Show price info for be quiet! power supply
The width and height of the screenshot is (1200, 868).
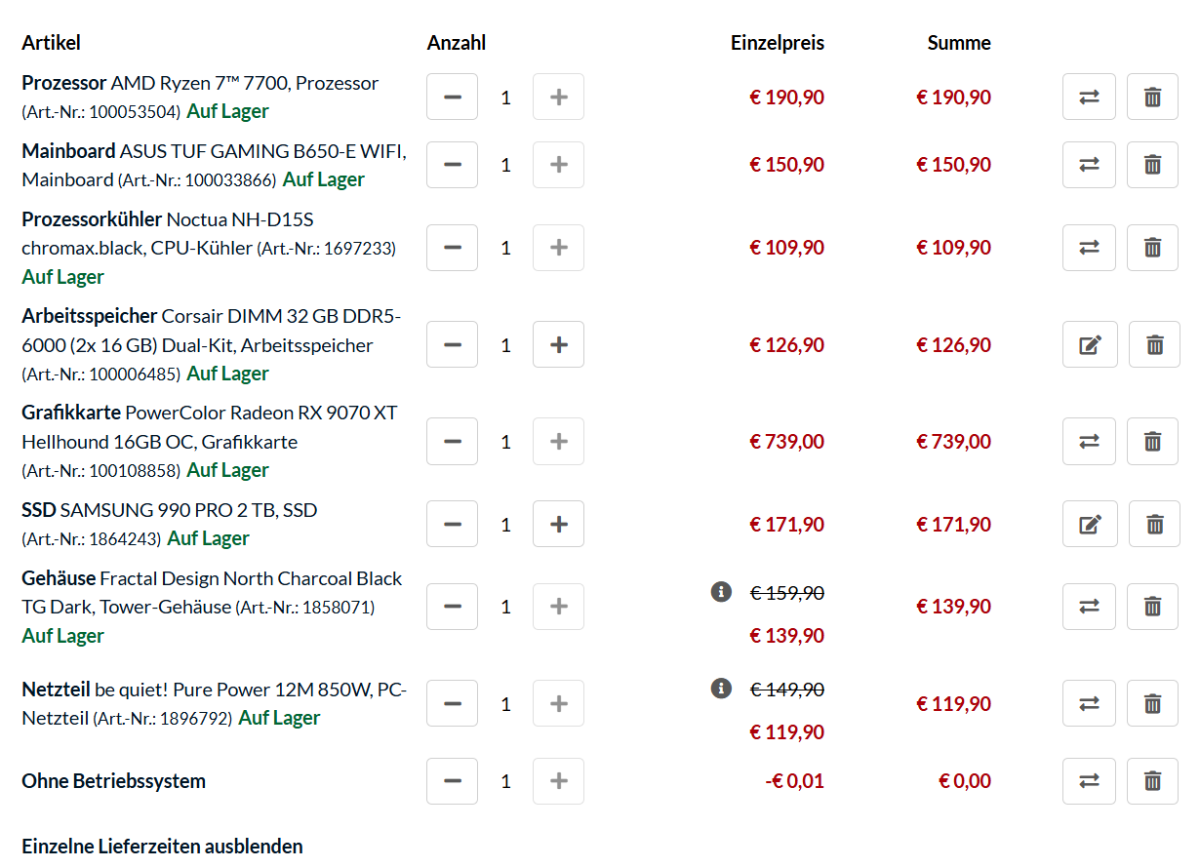click(720, 688)
